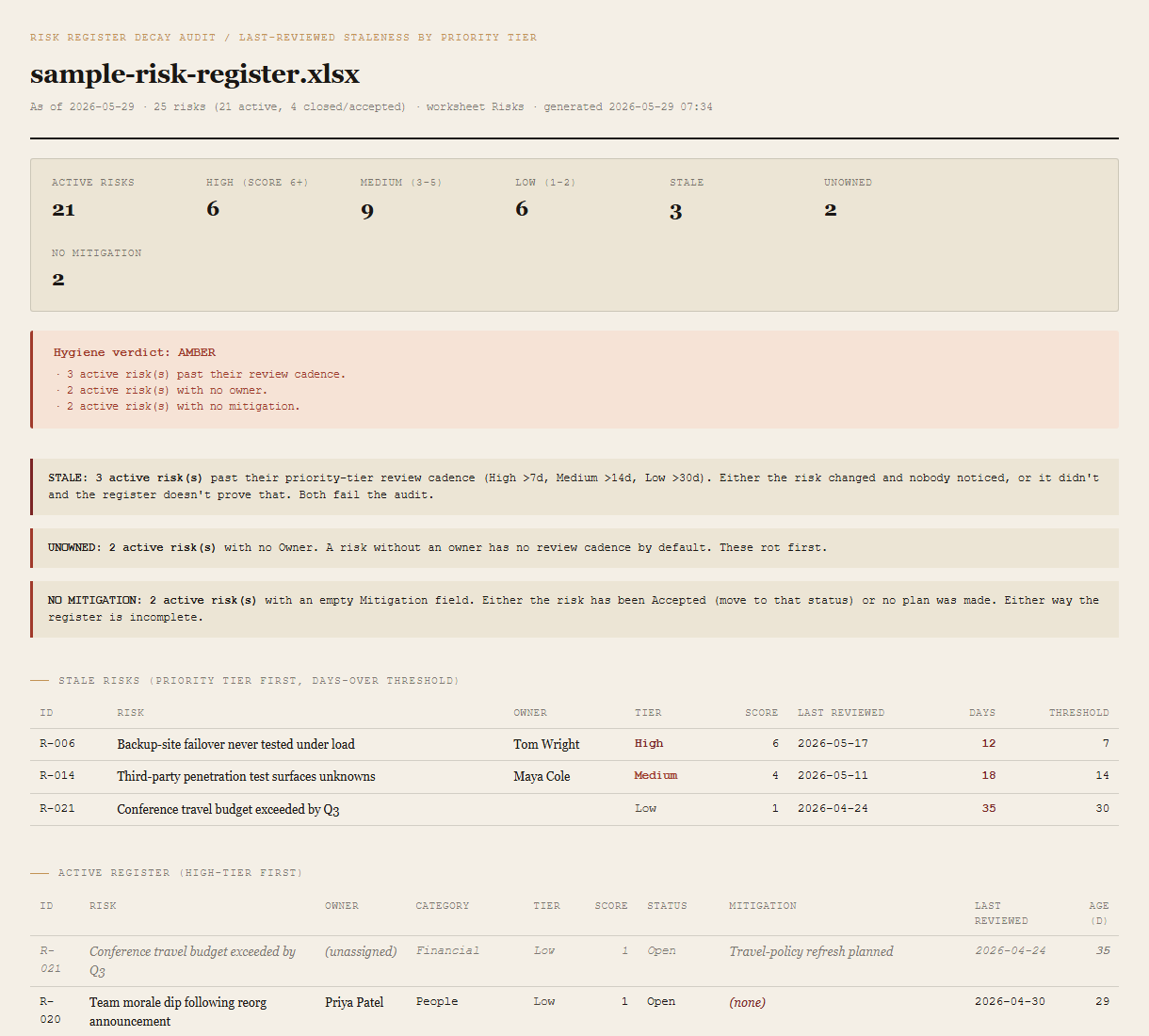Click the Medium (3-5) value 9
Screen dimensions: 1149x1036
click(x=367, y=209)
